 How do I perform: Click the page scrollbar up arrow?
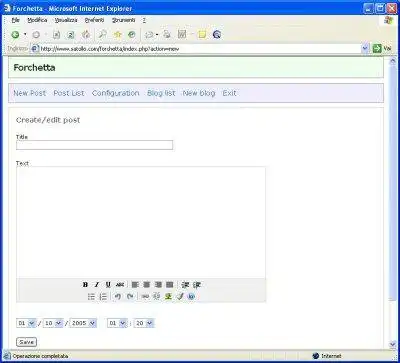coord(392,61)
